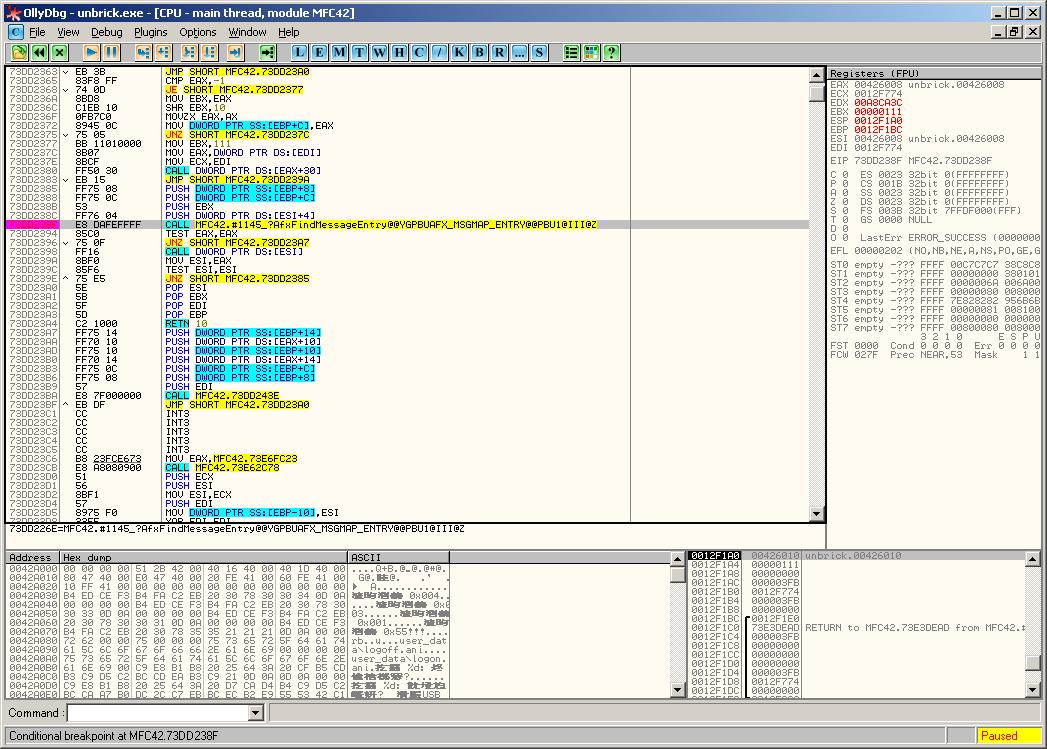The image size is (1047, 749).
Task: Click disassembly scrollbar up arrow
Action: 817,75
